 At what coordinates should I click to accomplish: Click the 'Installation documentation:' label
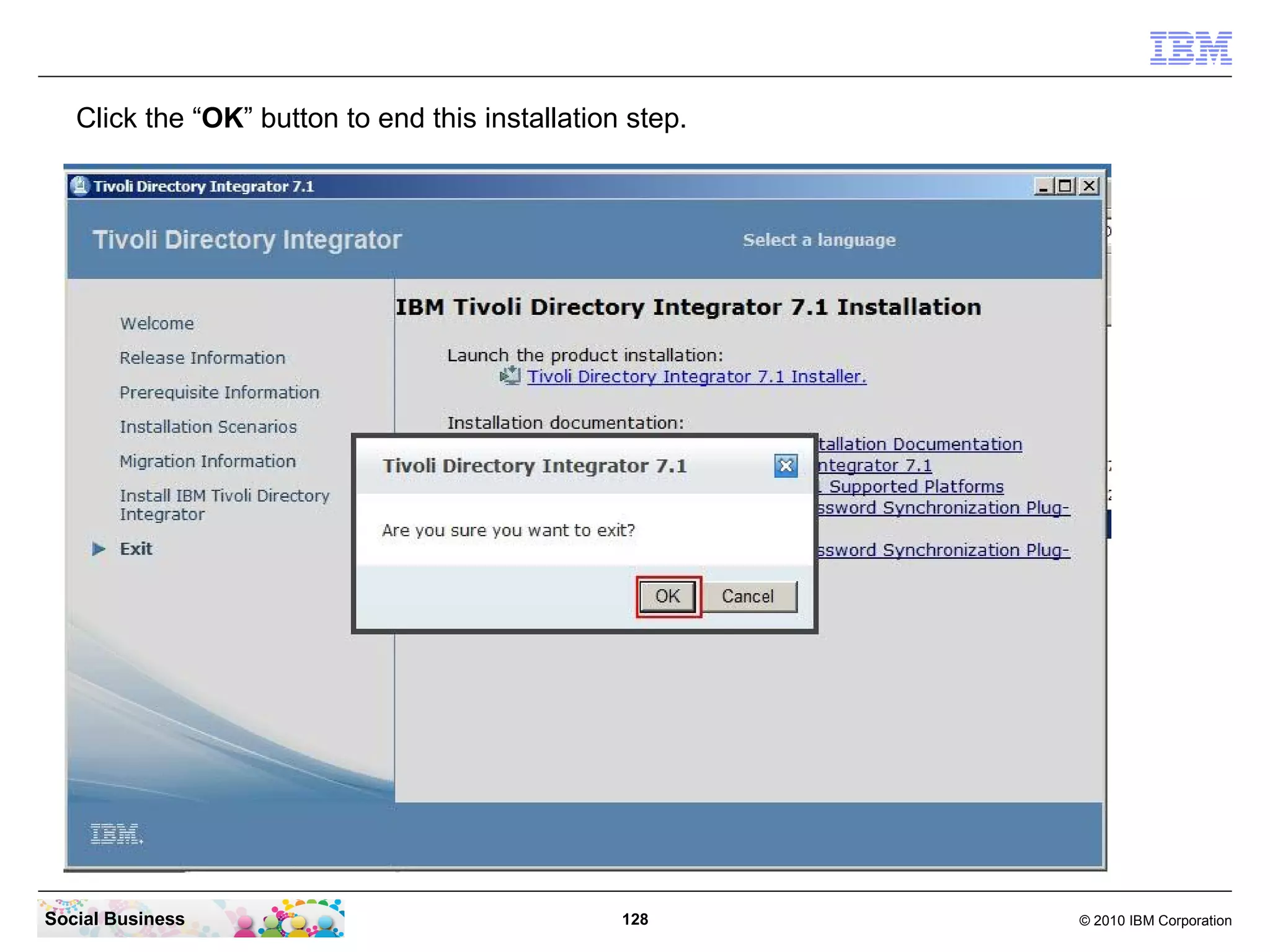[566, 423]
